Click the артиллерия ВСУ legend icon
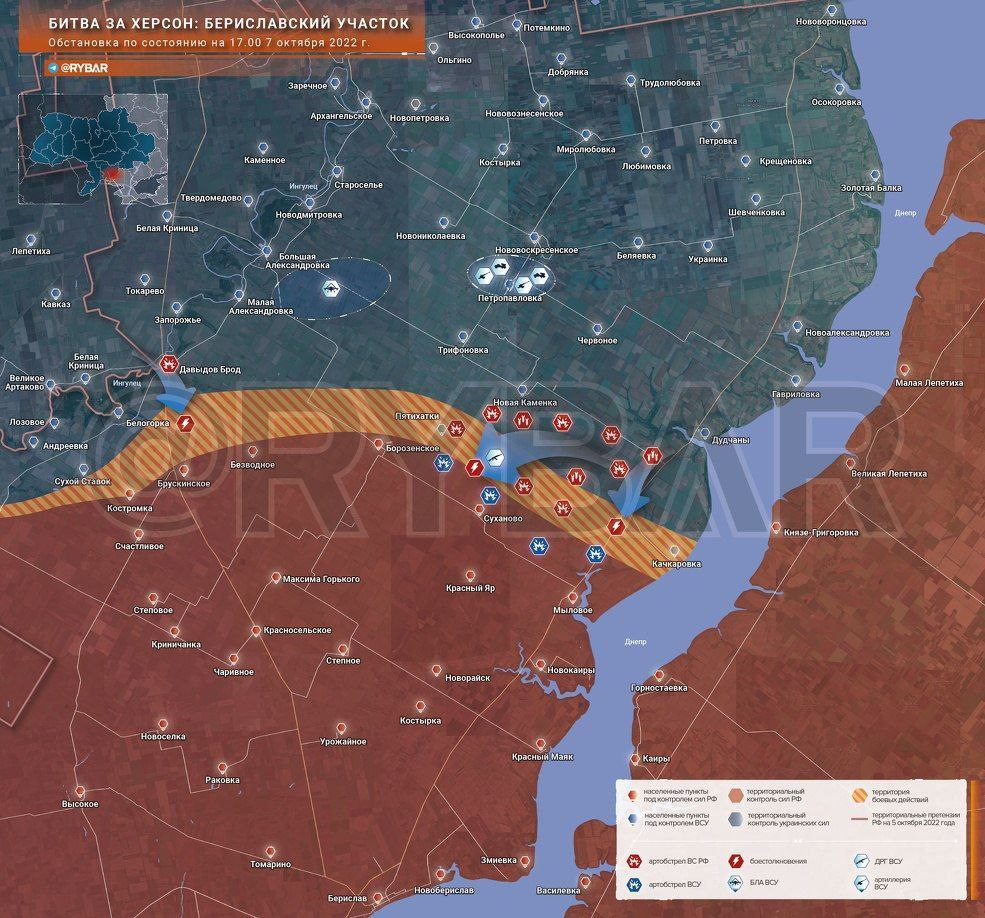The image size is (985, 918). [859, 883]
